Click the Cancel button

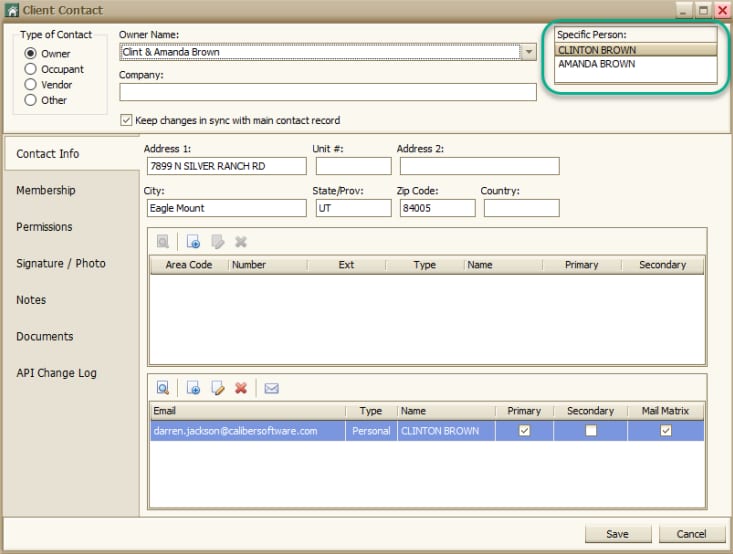(x=692, y=534)
